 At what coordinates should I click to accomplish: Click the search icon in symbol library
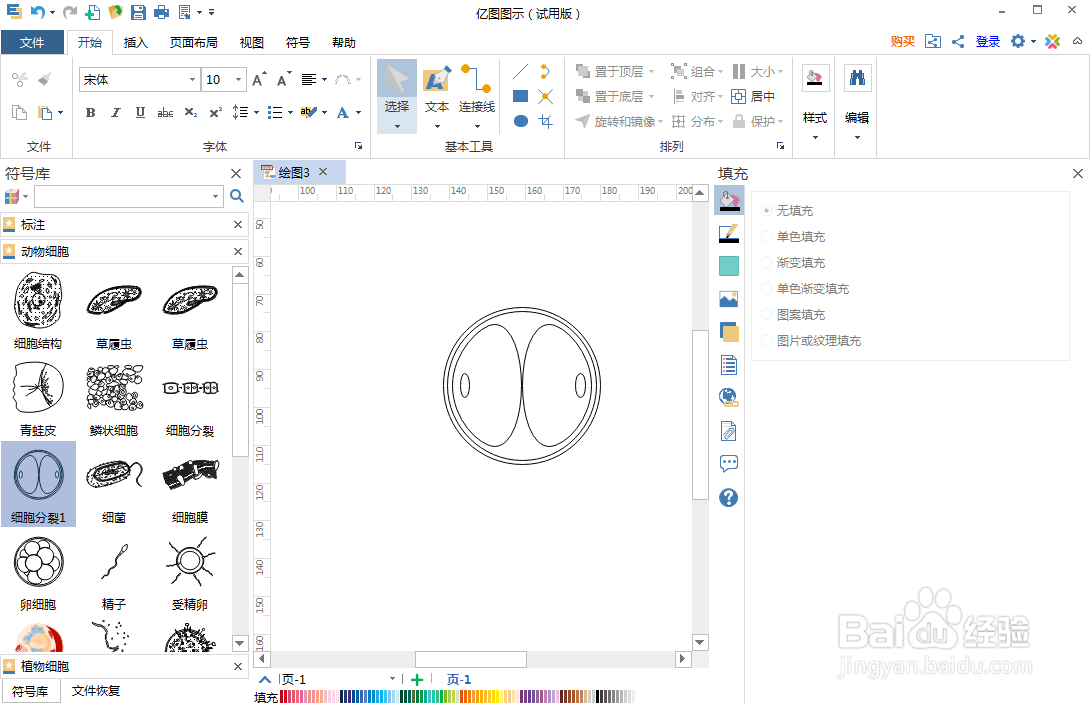(x=236, y=196)
